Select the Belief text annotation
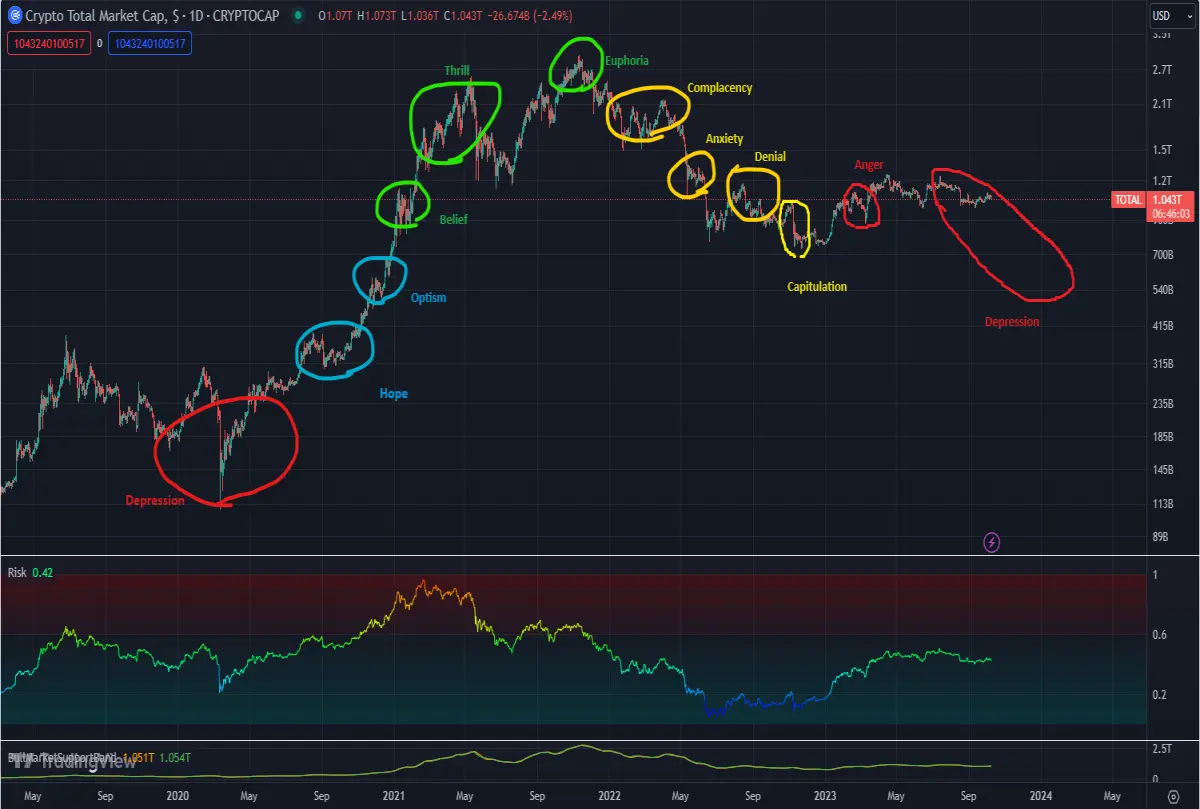This screenshot has height=809, width=1200. pyautogui.click(x=453, y=219)
